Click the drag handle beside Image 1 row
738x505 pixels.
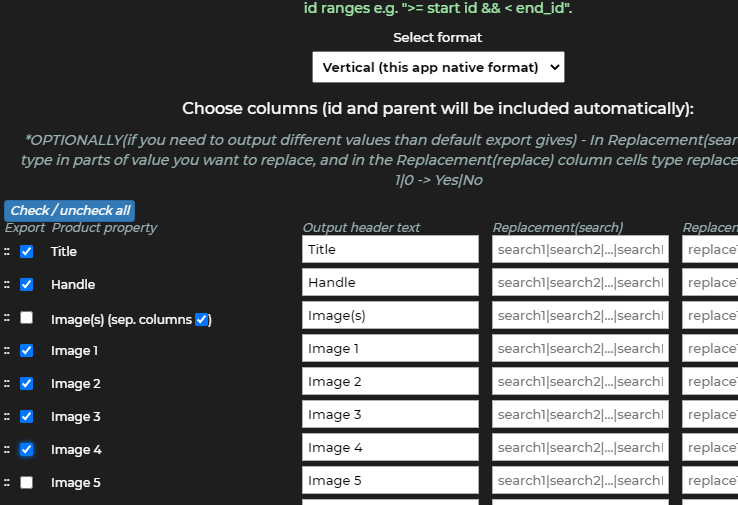[6, 351]
